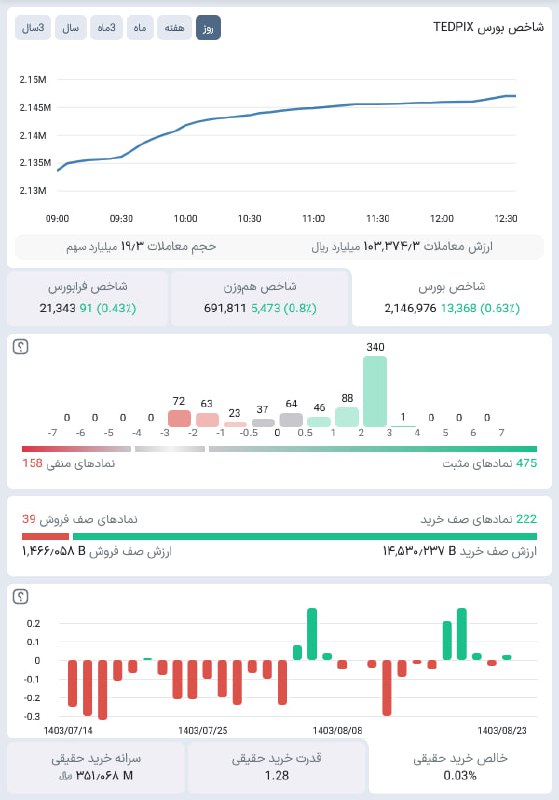The image size is (559, 800).
Task: Select the 3ماه range tab
Action: click(107, 28)
